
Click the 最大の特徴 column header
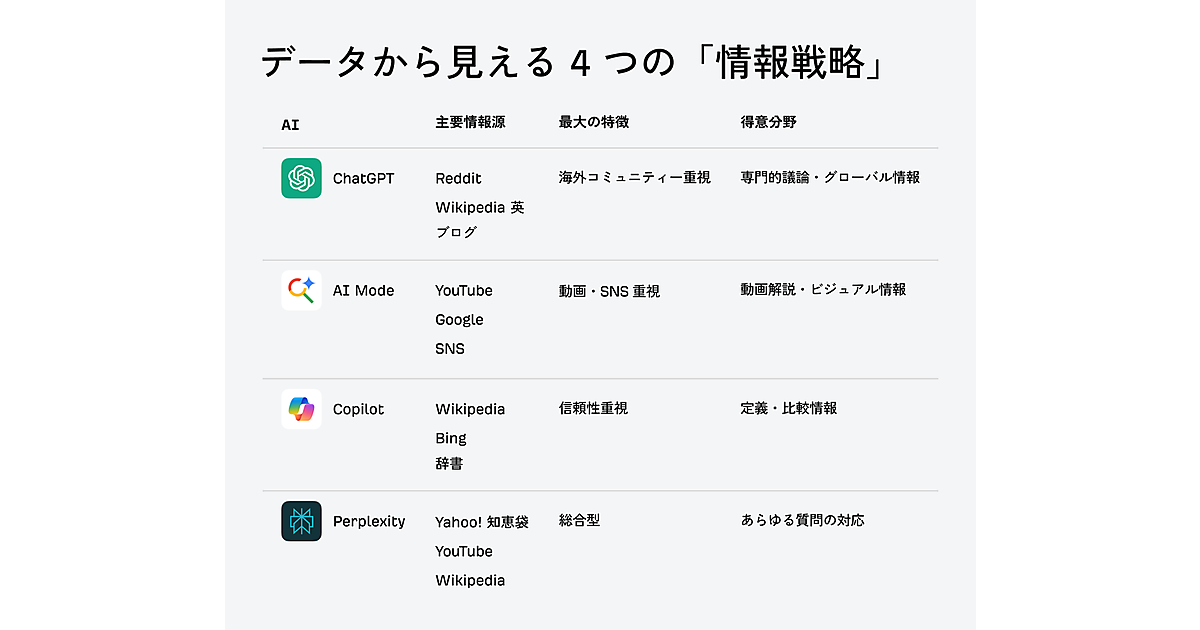pyautogui.click(x=594, y=122)
